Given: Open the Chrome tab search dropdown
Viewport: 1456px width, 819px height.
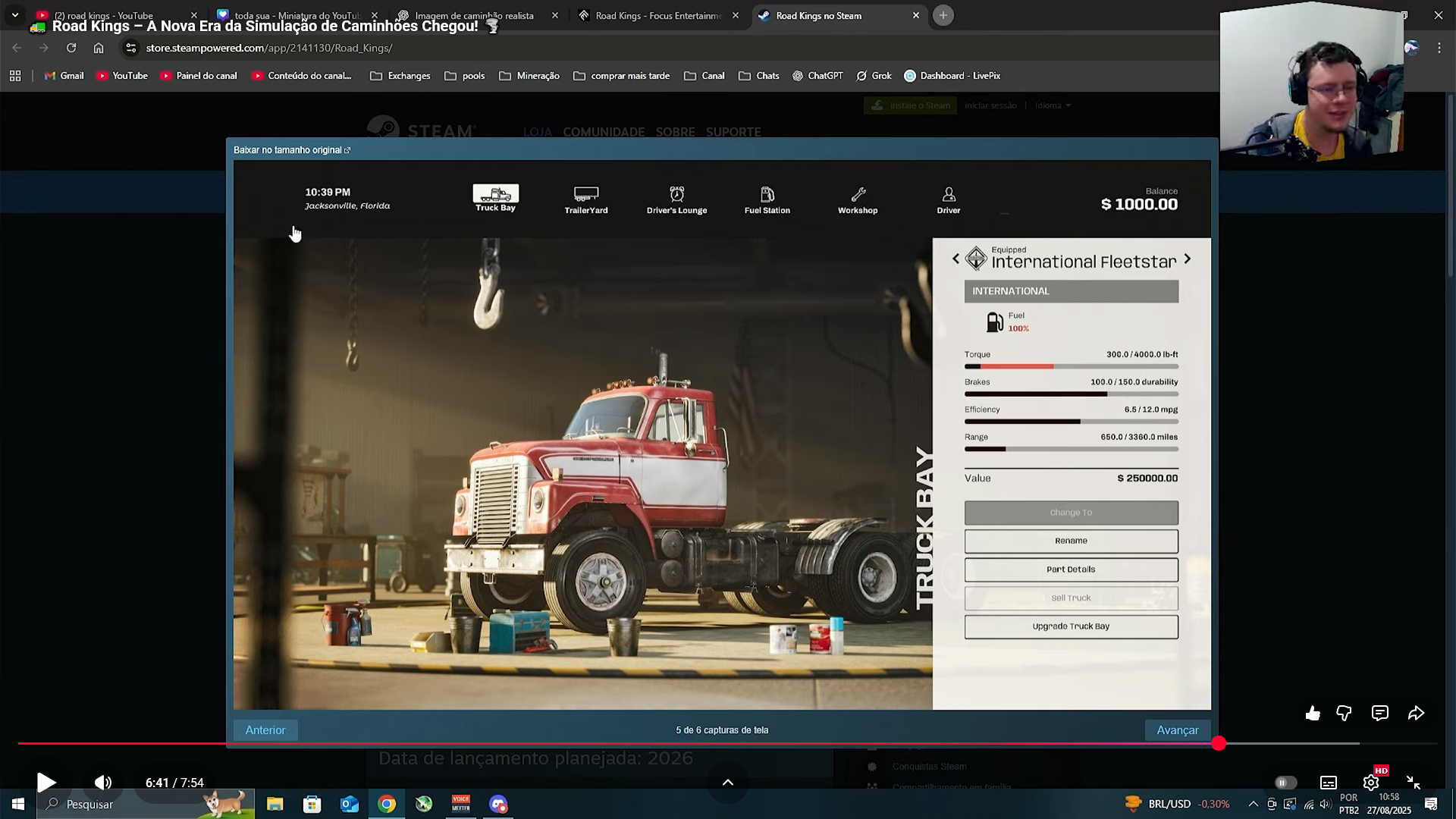Looking at the screenshot, I should pyautogui.click(x=15, y=15).
